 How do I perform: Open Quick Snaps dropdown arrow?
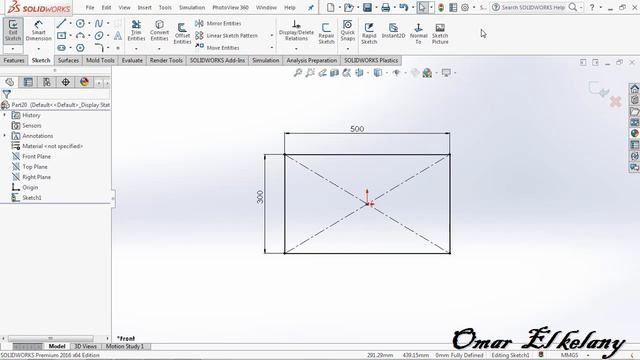coord(348,49)
